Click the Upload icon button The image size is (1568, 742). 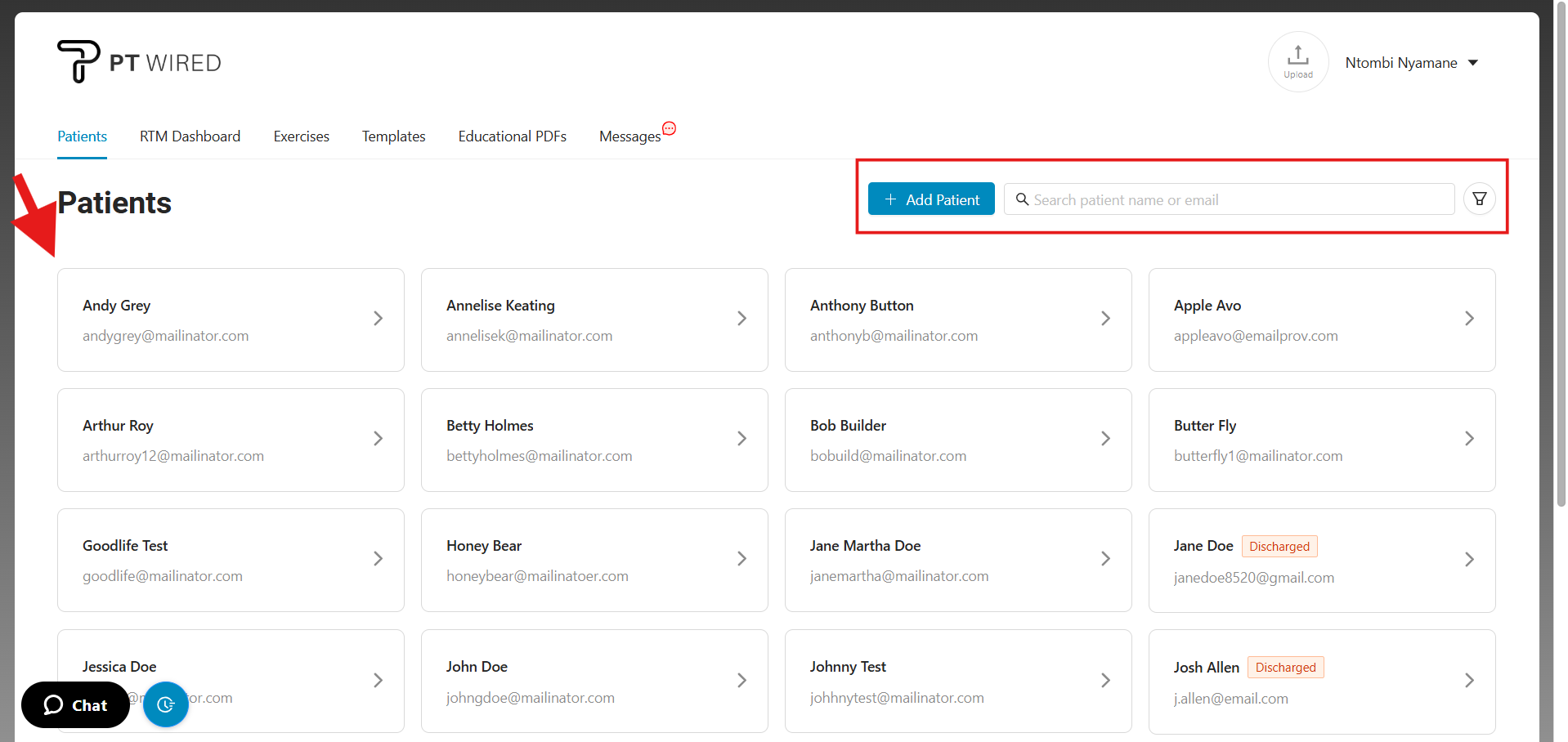tap(1297, 62)
